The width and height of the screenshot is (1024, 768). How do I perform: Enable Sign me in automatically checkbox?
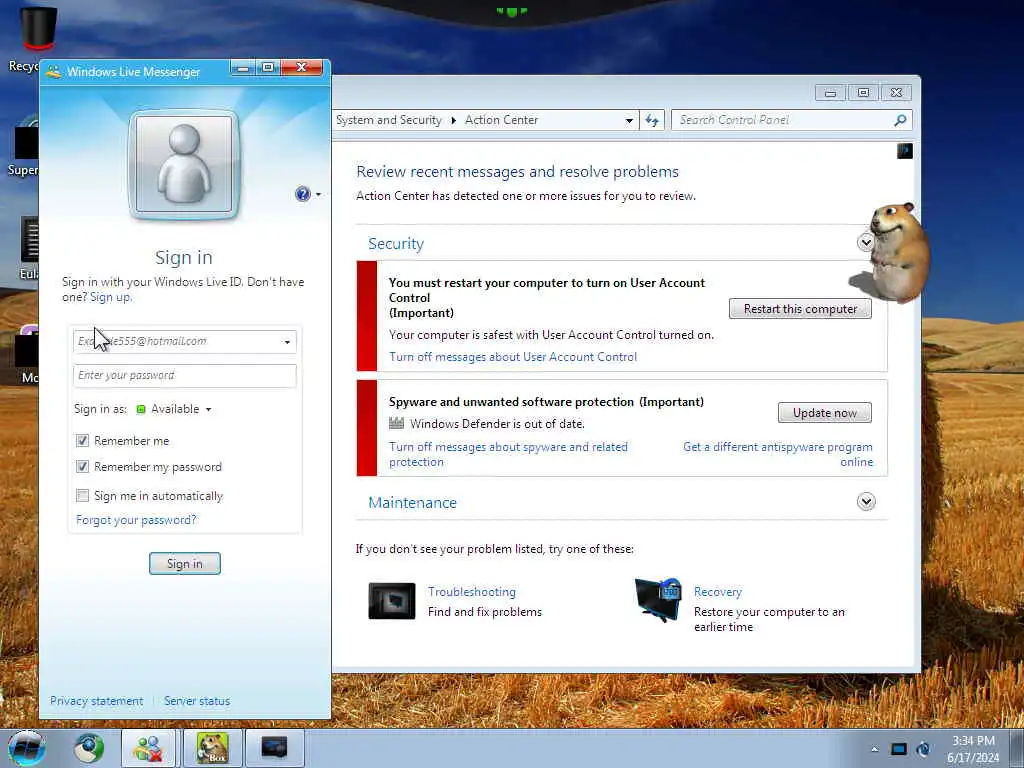(82, 496)
